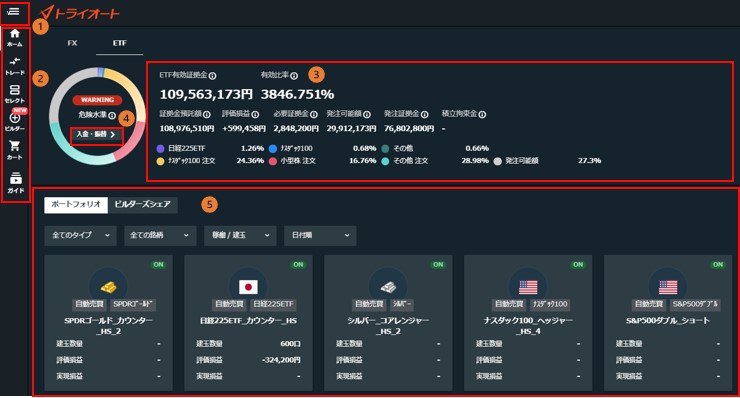Open the Select sidebar icon

pos(15,93)
